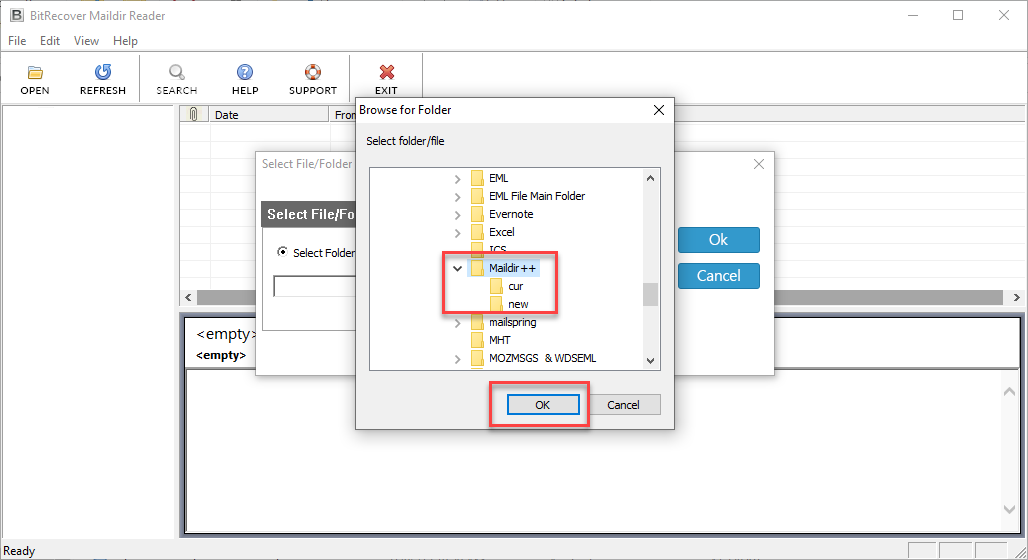Open the File menu
The height and width of the screenshot is (560, 1028).
tap(17, 41)
